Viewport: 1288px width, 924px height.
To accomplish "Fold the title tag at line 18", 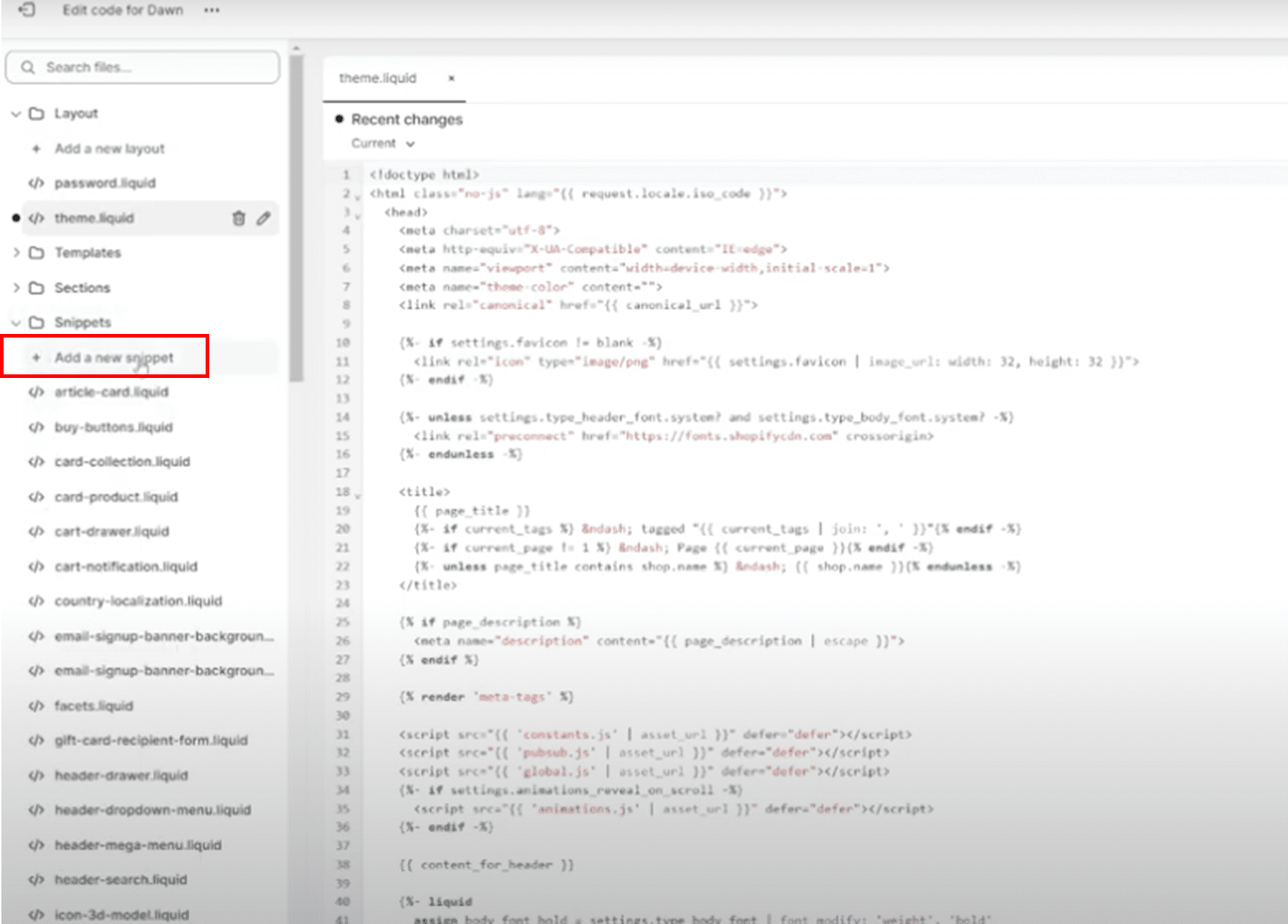I will 358,495.
